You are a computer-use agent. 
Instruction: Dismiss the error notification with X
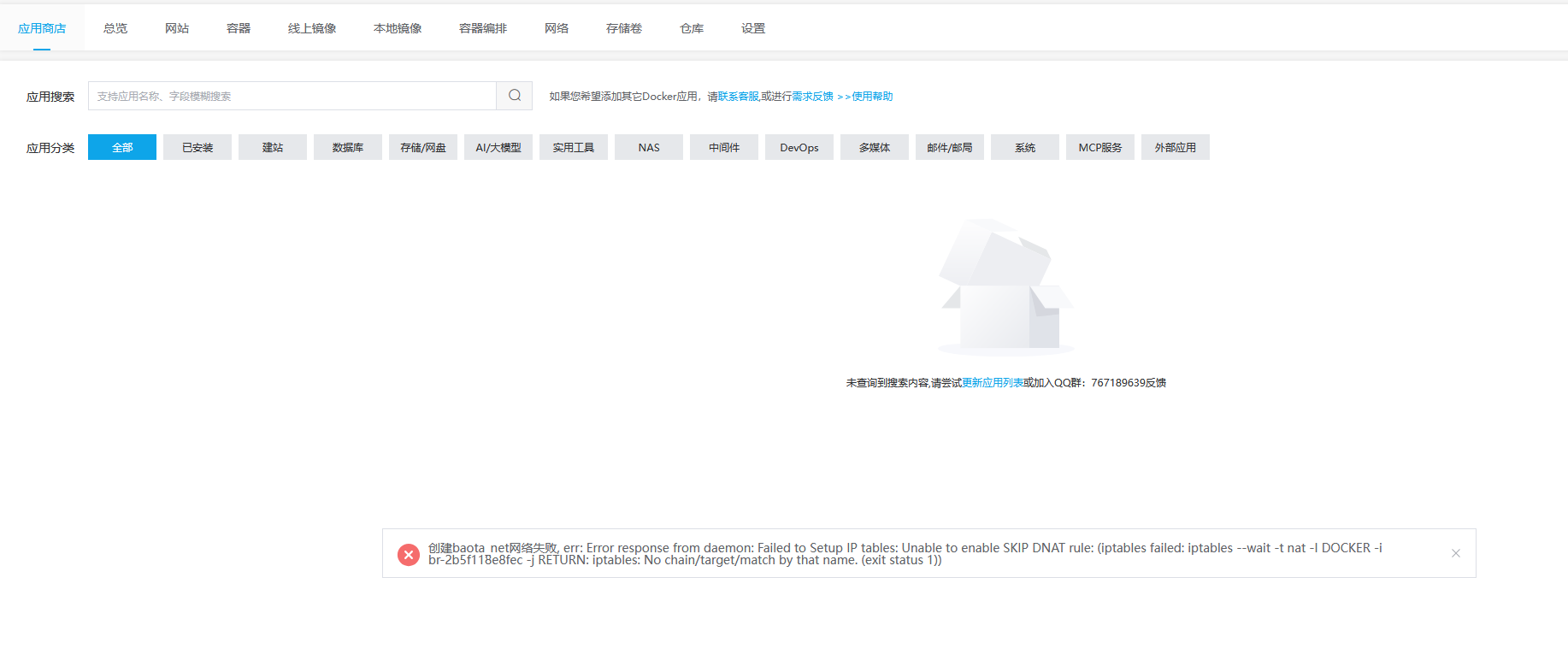[x=1455, y=553]
